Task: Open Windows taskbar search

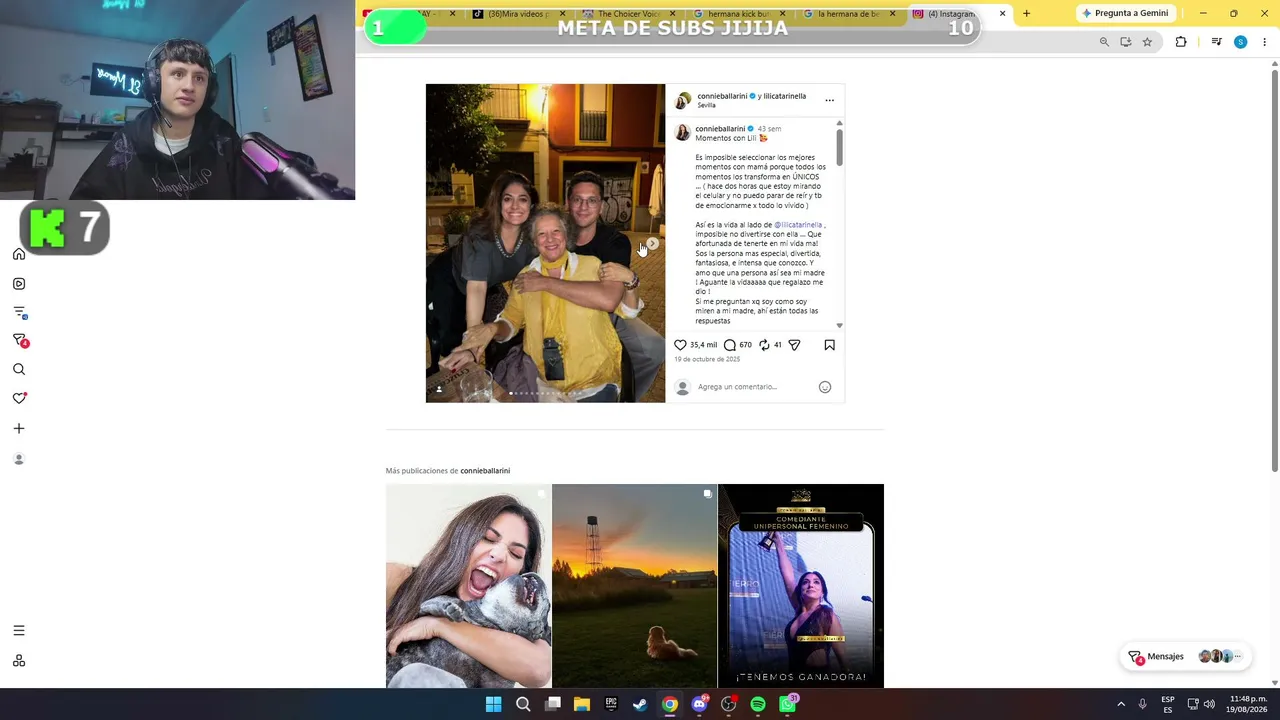Action: tap(523, 704)
